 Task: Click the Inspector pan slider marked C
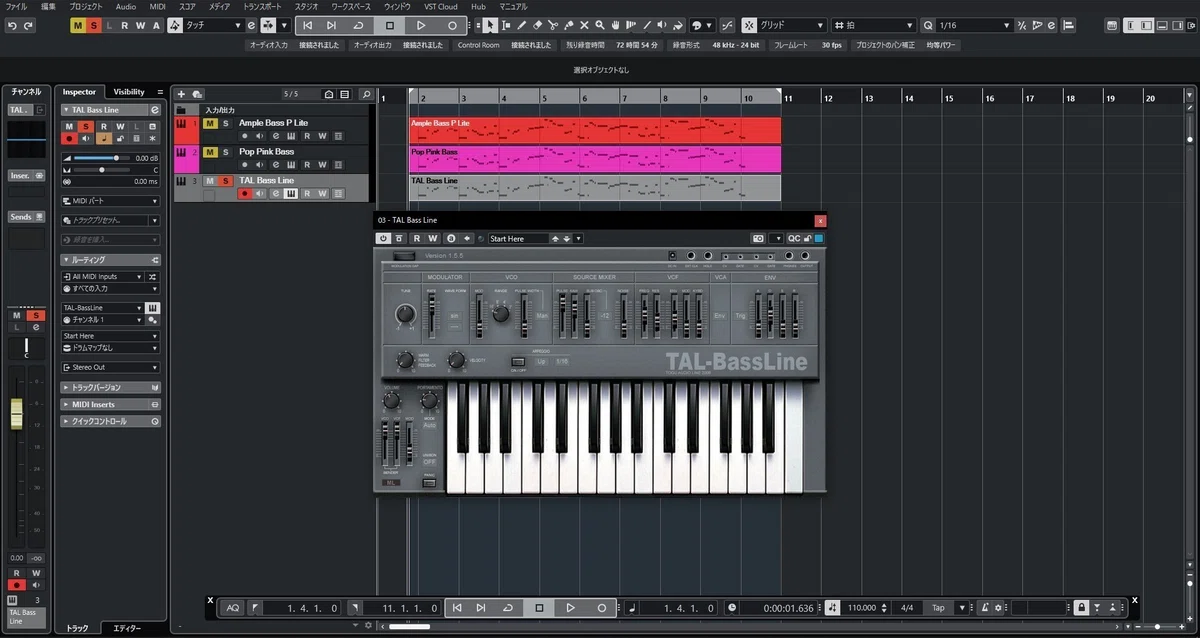click(x=104, y=170)
